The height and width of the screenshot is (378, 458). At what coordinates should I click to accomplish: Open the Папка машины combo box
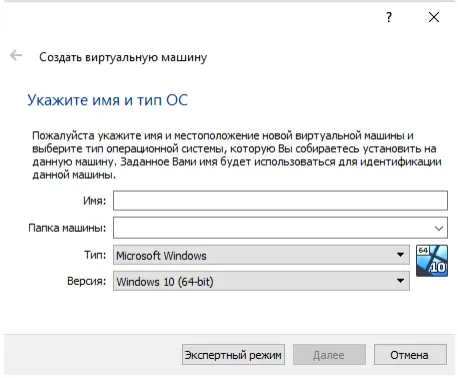280,228
